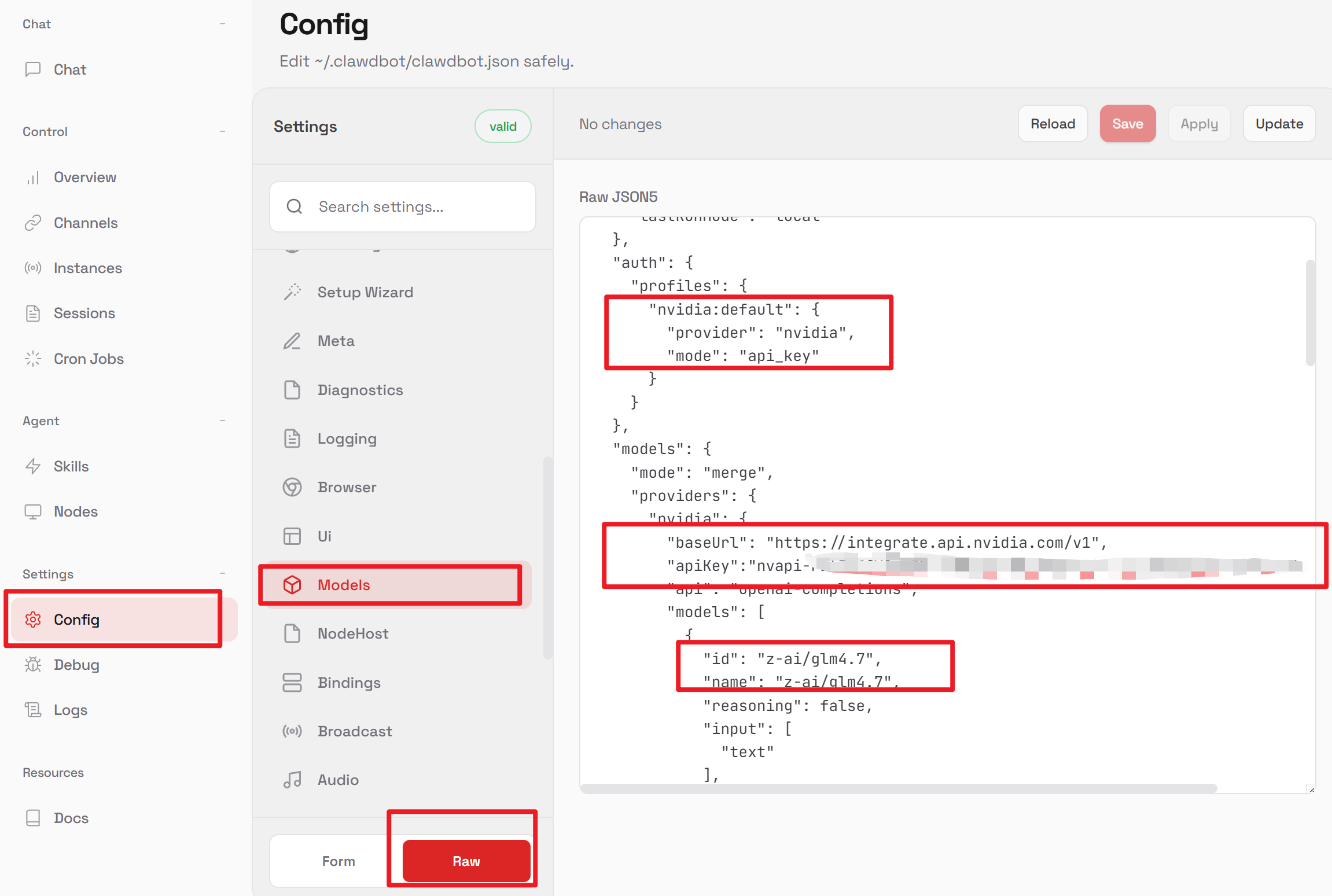Click the No changes status text
The height and width of the screenshot is (896, 1332).
tap(620, 124)
